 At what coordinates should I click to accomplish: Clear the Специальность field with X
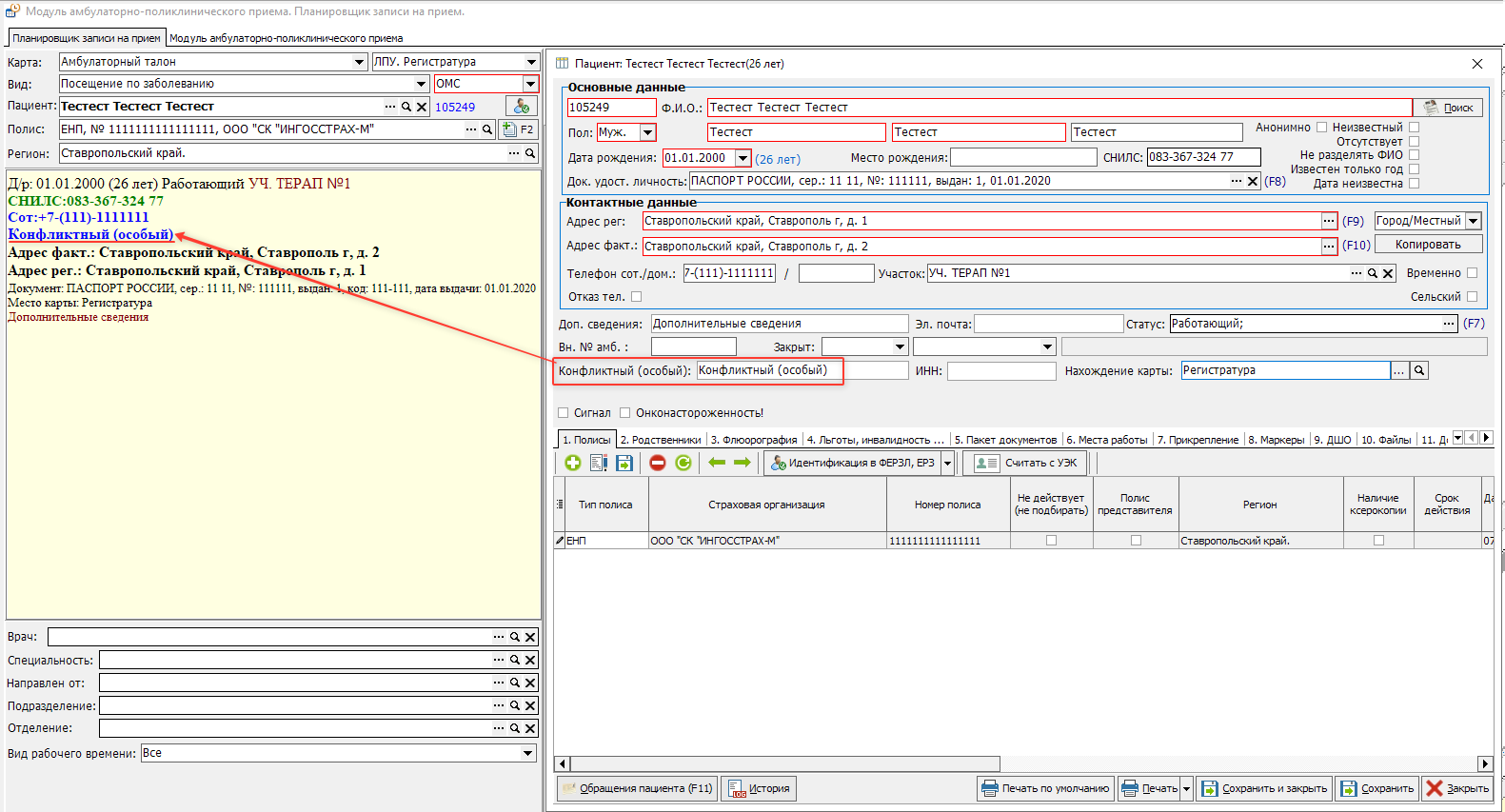click(x=530, y=660)
